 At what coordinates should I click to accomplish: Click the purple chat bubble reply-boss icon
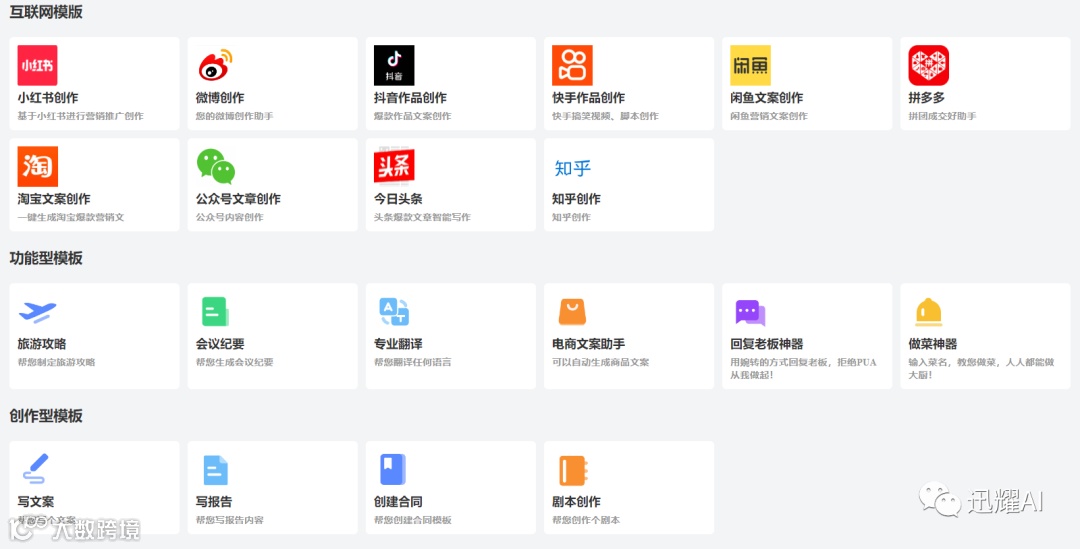(751, 313)
